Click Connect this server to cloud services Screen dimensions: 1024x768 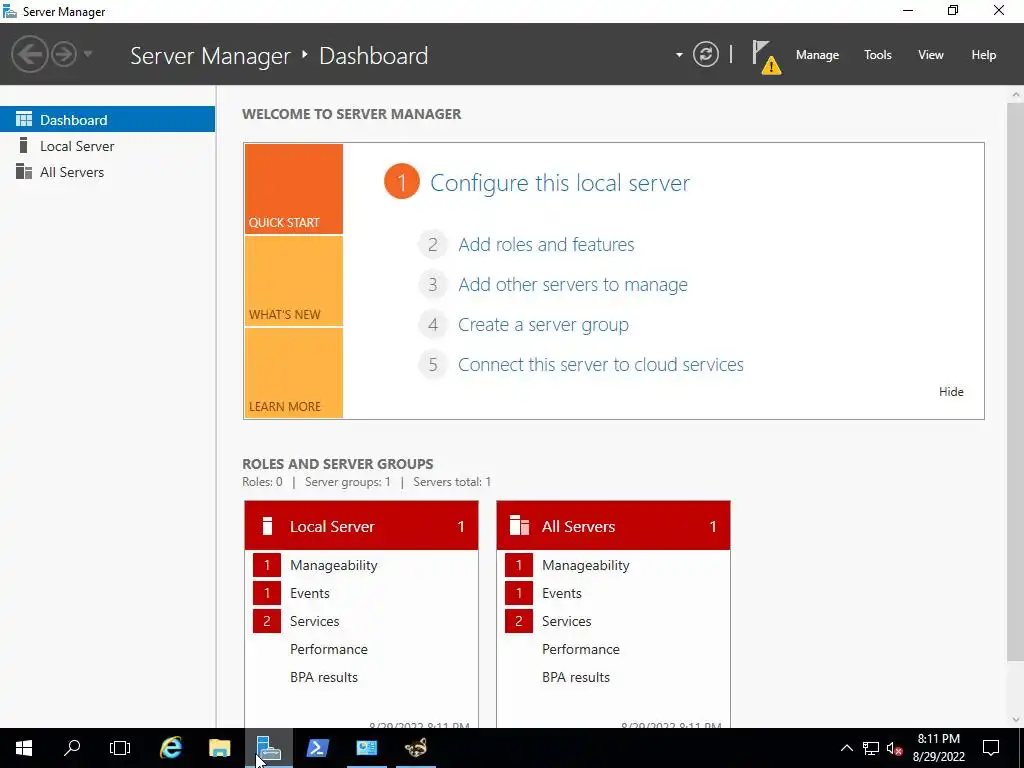click(601, 364)
